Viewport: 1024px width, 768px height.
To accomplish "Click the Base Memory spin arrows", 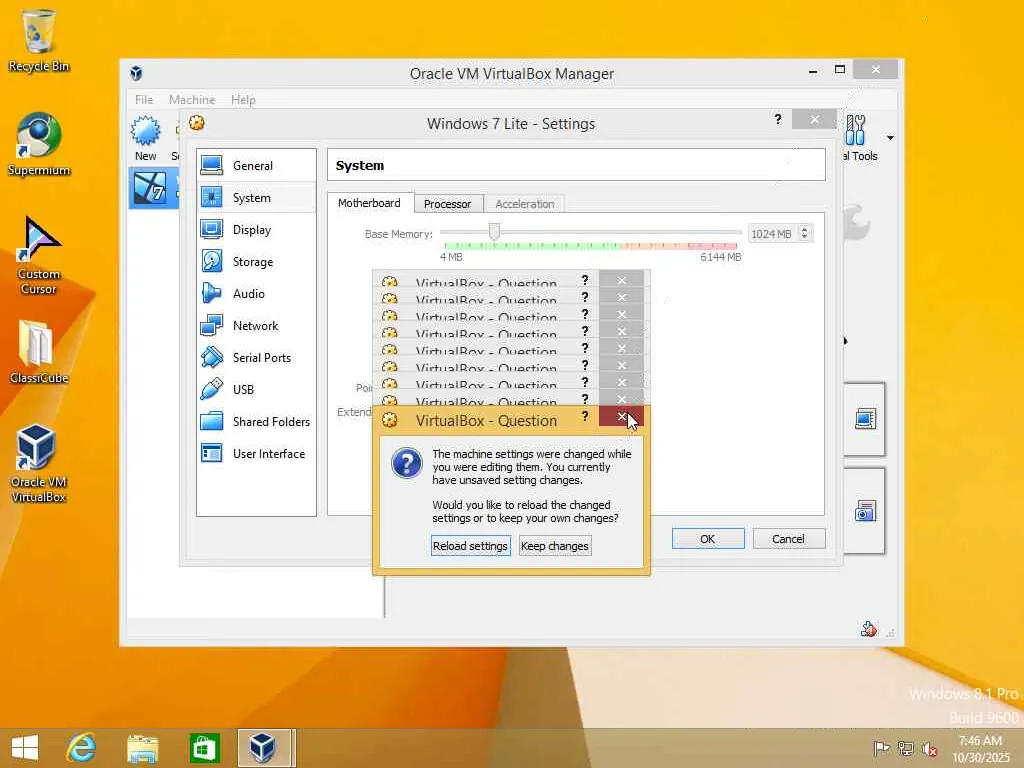I will point(805,233).
